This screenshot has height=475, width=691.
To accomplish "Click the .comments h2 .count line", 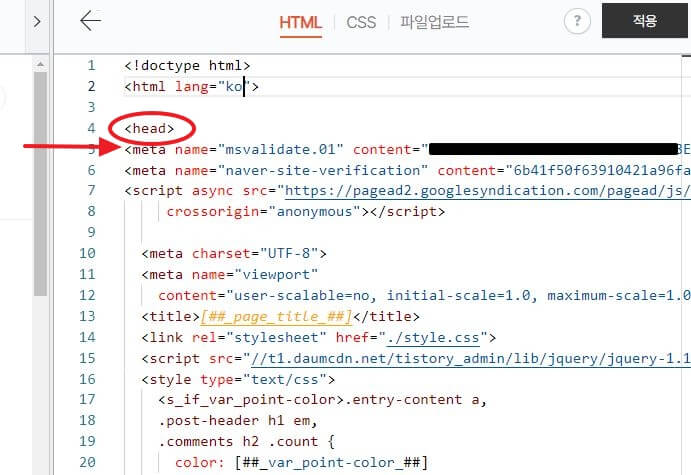I will (247, 442).
